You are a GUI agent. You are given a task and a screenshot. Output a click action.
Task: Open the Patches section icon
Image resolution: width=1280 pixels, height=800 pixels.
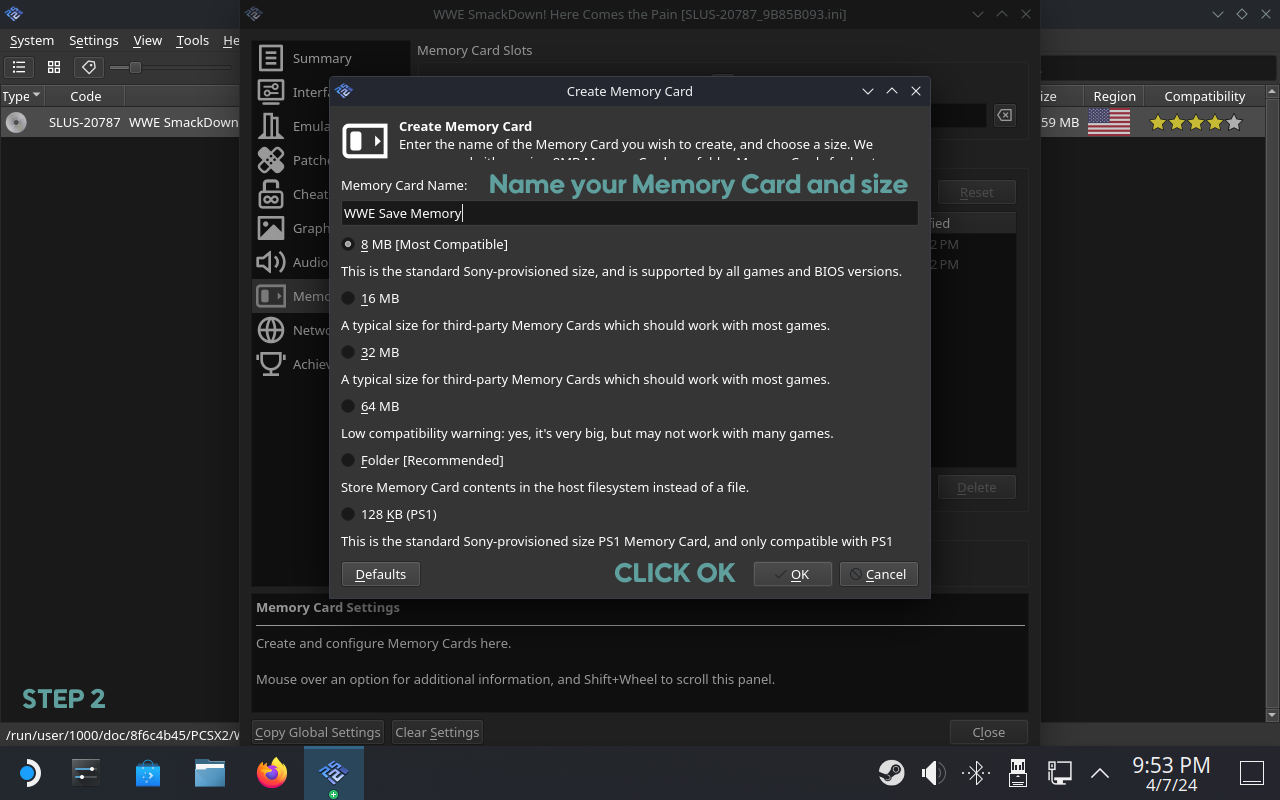[270, 160]
